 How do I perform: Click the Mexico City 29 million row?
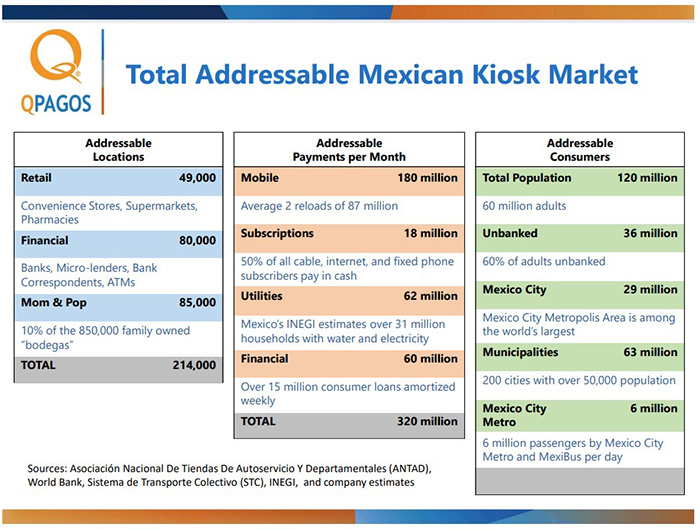click(580, 290)
